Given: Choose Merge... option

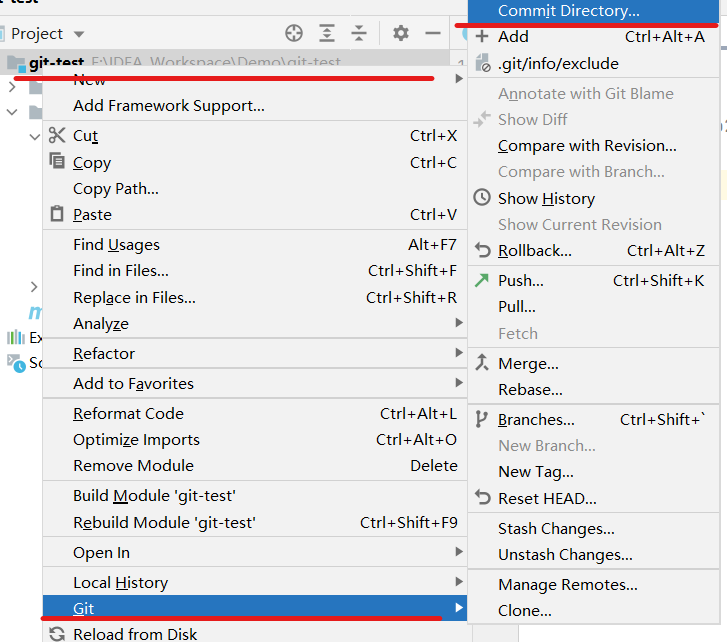Looking at the screenshot, I should [x=593, y=363].
